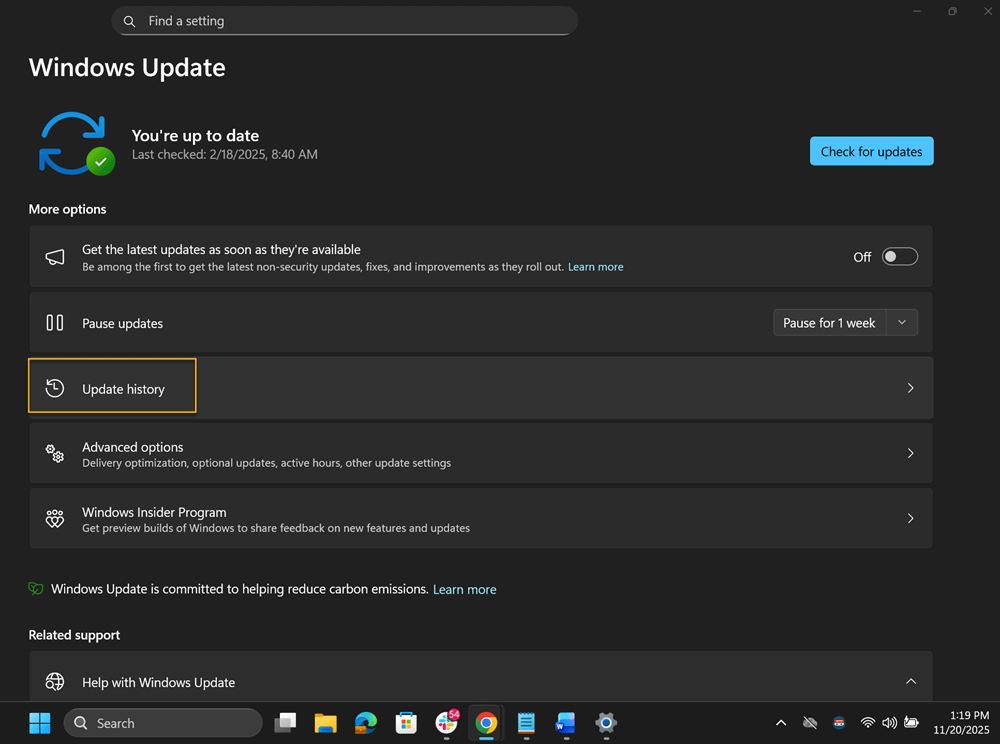This screenshot has height=744, width=1000.
Task: Open Google Chrome from the taskbar
Action: pyautogui.click(x=486, y=723)
